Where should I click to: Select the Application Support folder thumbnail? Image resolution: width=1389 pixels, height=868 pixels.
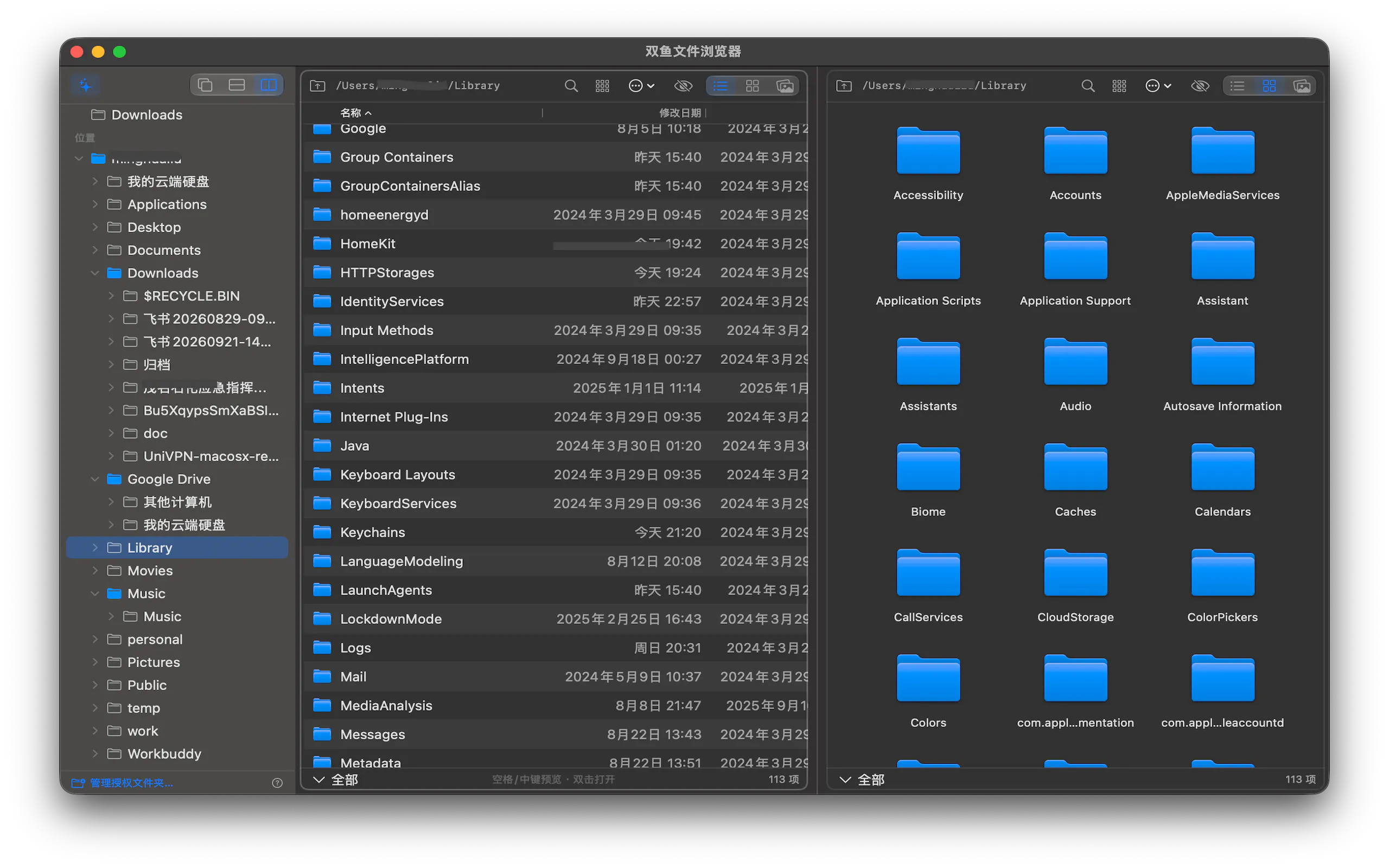click(x=1075, y=257)
